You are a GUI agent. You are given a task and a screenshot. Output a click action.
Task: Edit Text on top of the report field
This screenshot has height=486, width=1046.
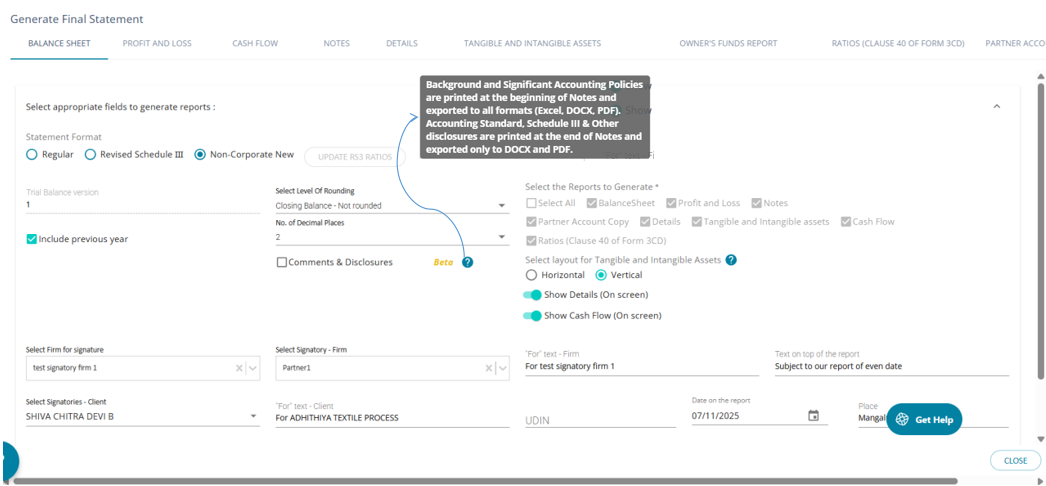[x=891, y=366]
